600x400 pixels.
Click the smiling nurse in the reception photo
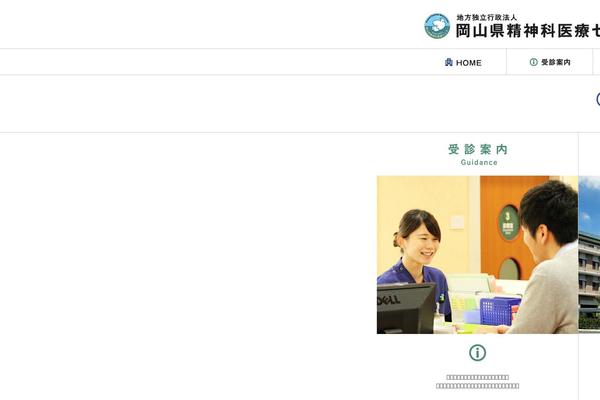[x=416, y=253]
